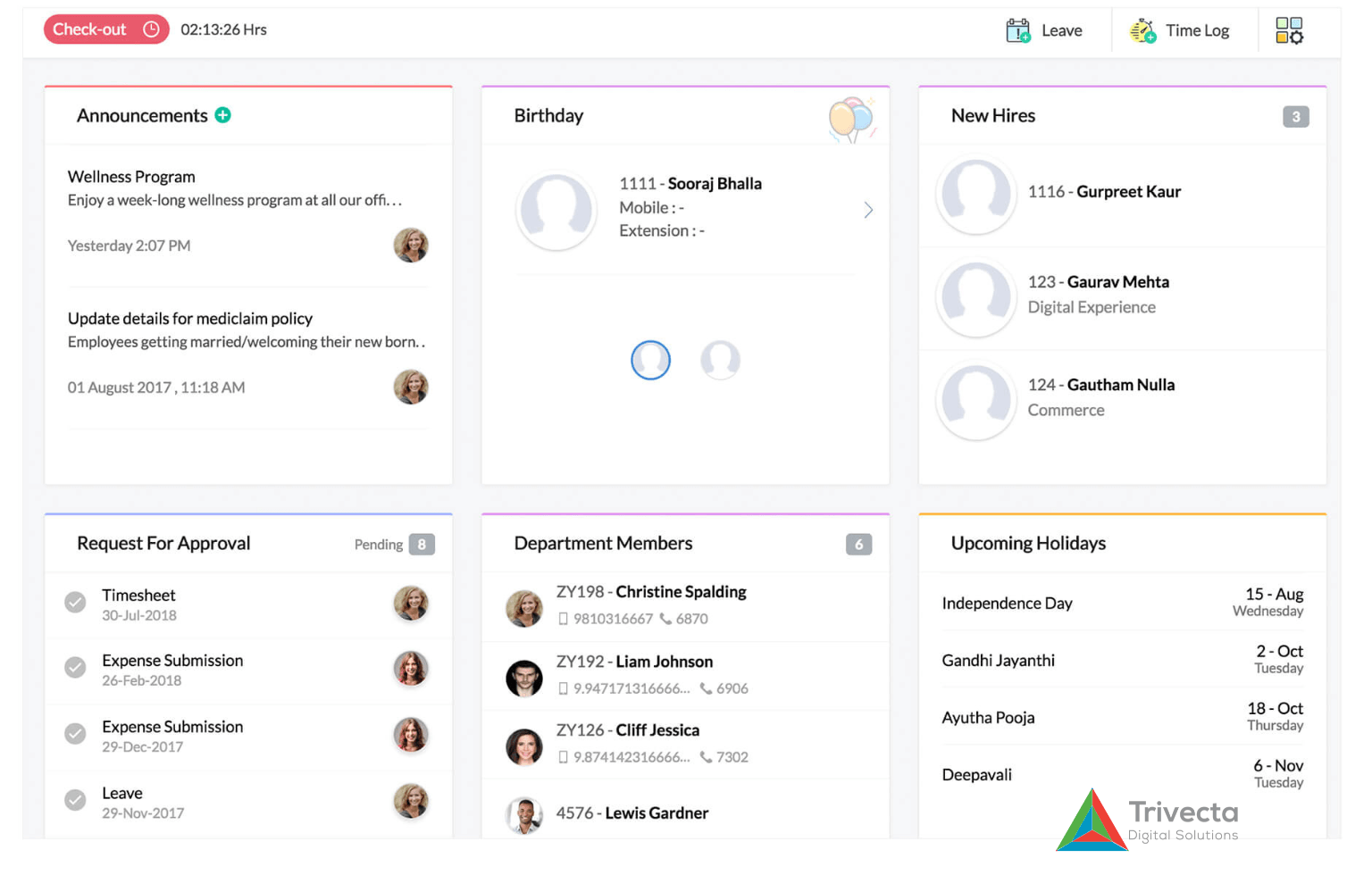Approve Expense Submission dated 26-Feb-2018
Viewport: 1372px width, 875px height.
click(x=76, y=668)
